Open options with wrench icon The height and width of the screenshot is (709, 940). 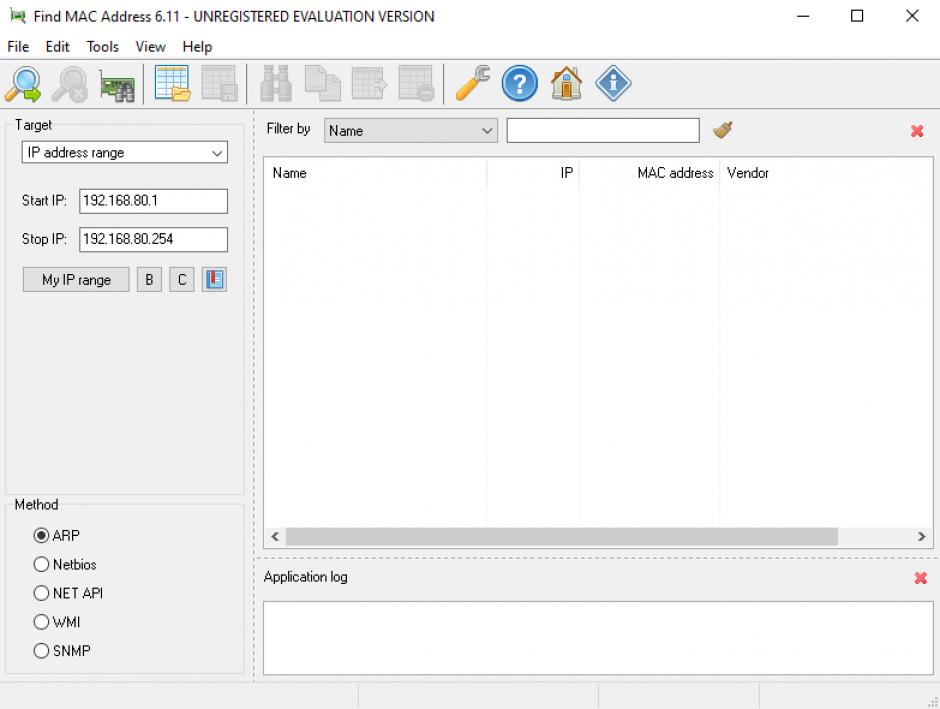tap(473, 83)
